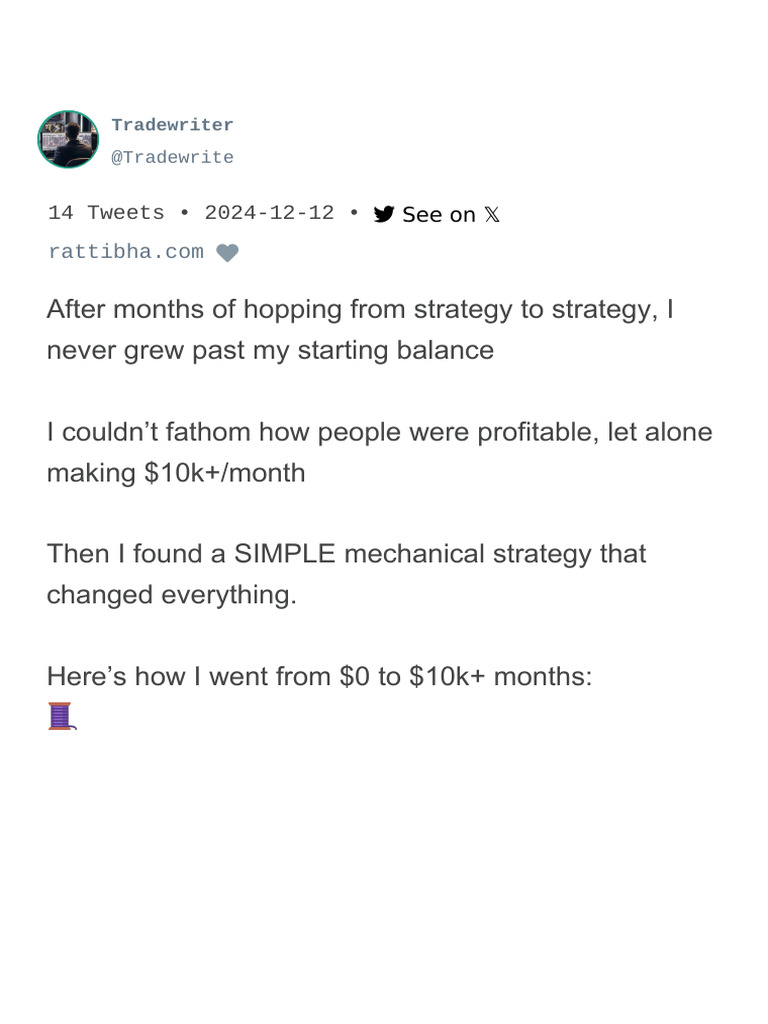Click 'changed everything.' text
The width and height of the screenshot is (768, 1024).
(x=172, y=595)
